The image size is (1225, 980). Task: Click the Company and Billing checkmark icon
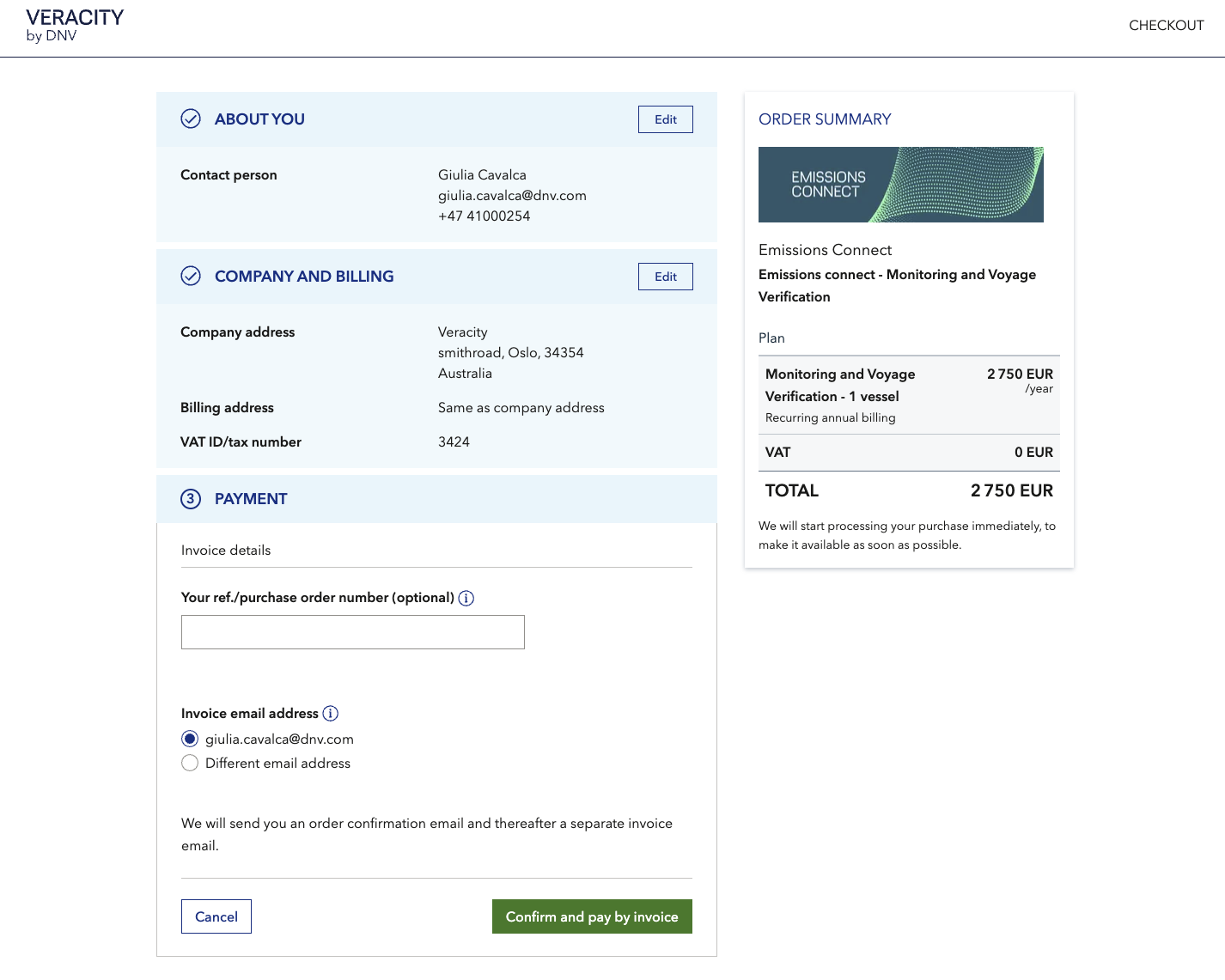pos(191,276)
